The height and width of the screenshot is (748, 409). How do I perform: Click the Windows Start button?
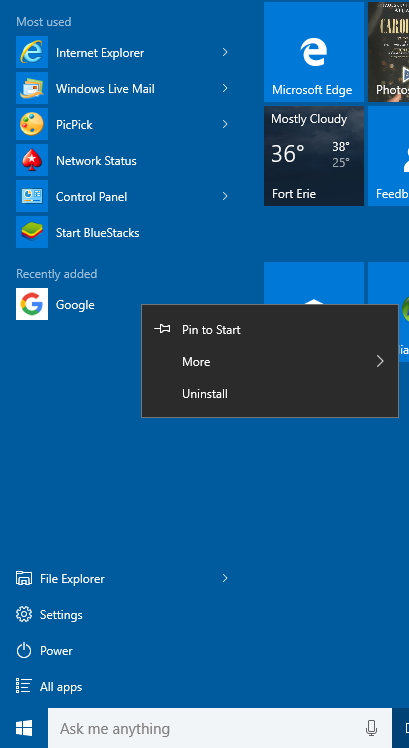tap(24, 728)
